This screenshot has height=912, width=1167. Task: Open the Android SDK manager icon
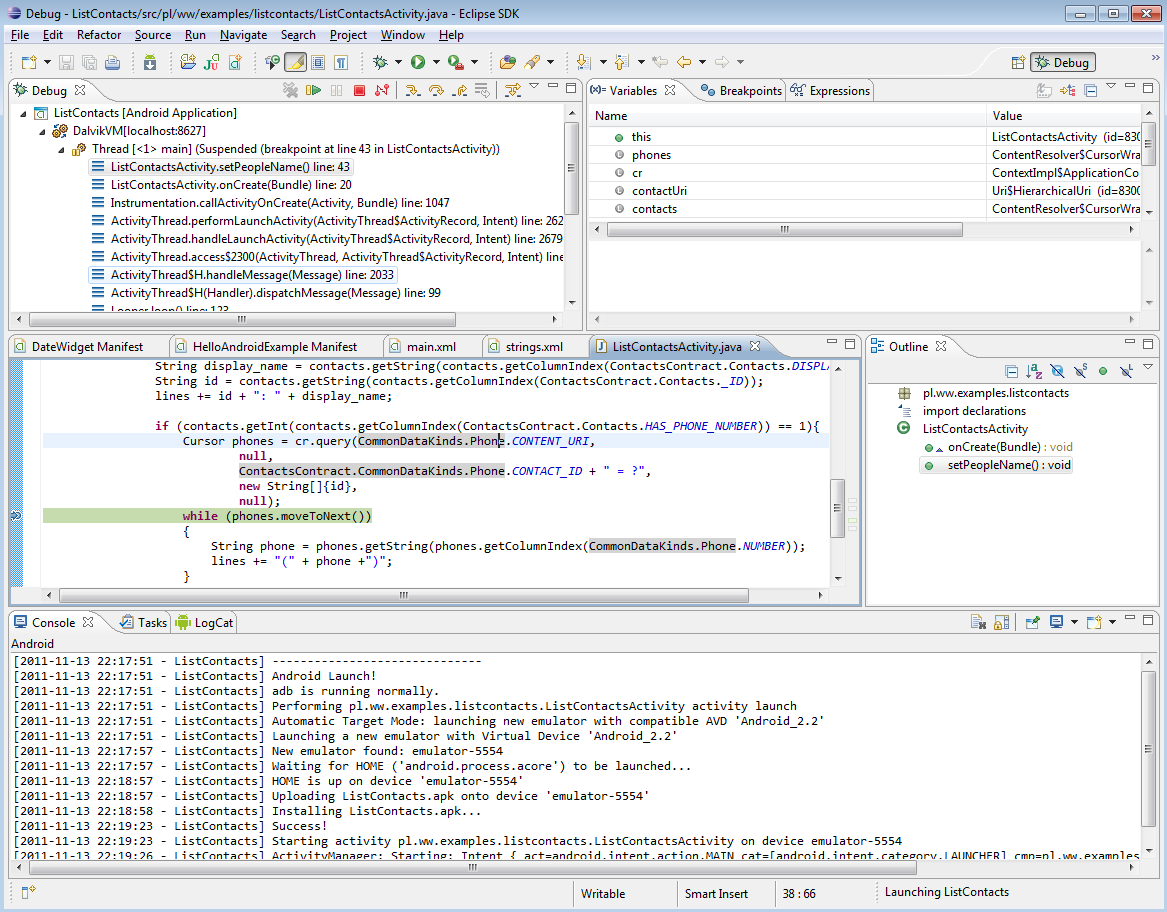tap(150, 63)
